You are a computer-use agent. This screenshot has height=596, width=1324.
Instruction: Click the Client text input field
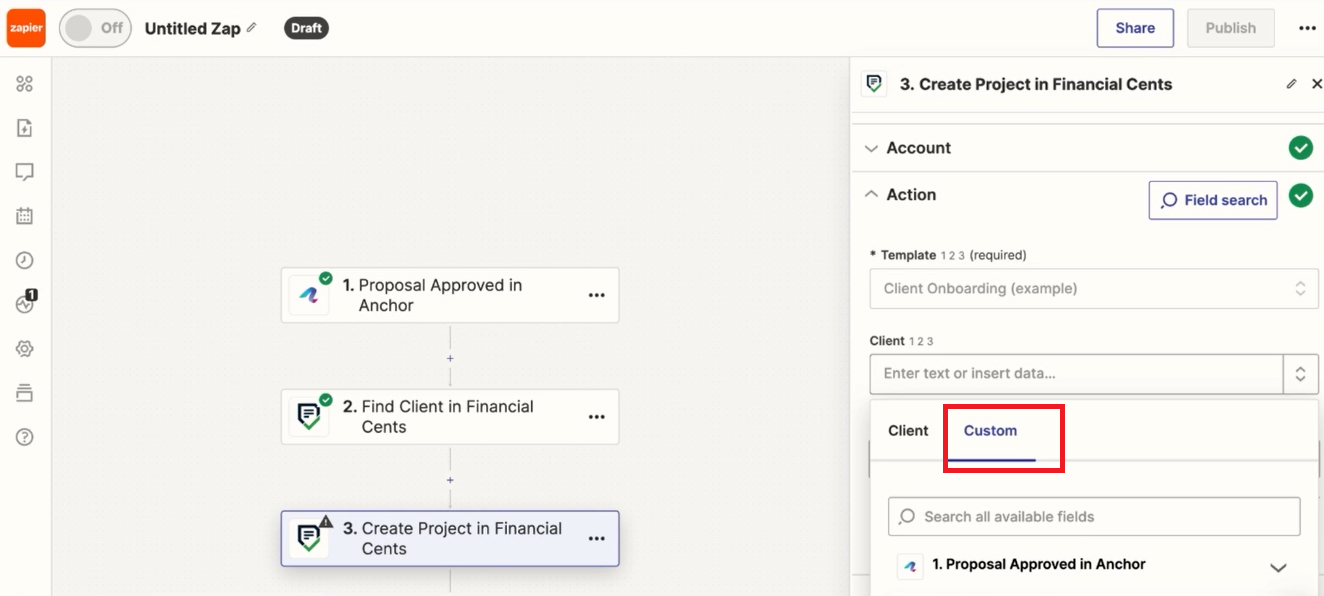pyautogui.click(x=1077, y=374)
